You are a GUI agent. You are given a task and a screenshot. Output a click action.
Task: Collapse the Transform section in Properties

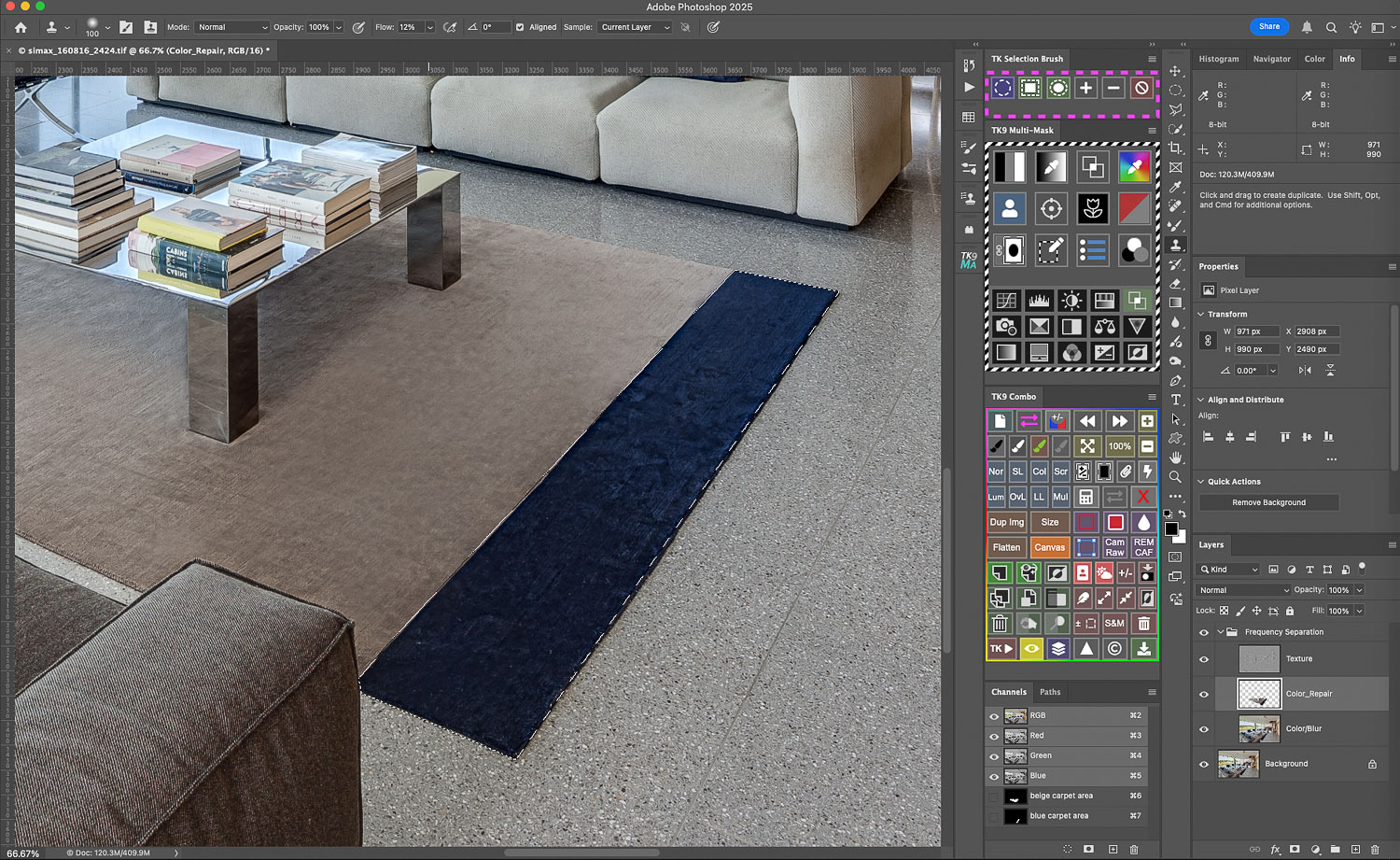click(1201, 315)
